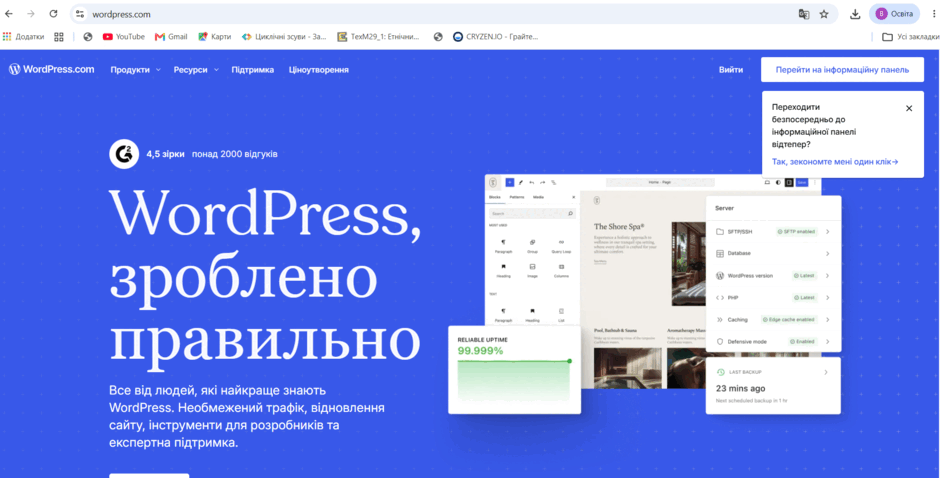This screenshot has height=478, width=940.
Task: Click the block Search field
Action: tap(532, 213)
